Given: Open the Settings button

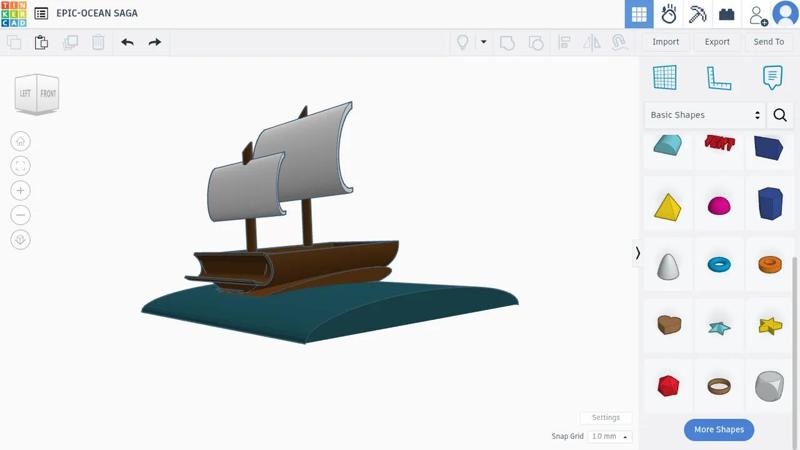Looking at the screenshot, I should (x=606, y=417).
